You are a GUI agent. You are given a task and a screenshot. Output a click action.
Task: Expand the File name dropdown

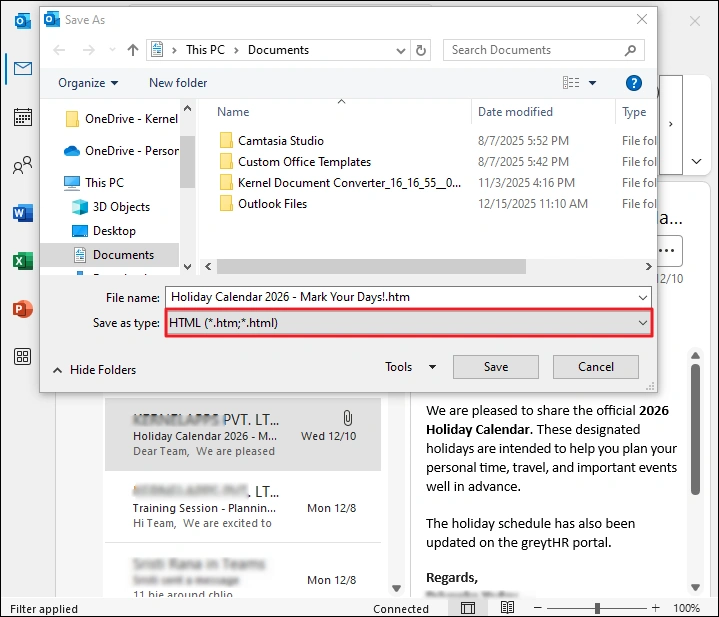[643, 297]
